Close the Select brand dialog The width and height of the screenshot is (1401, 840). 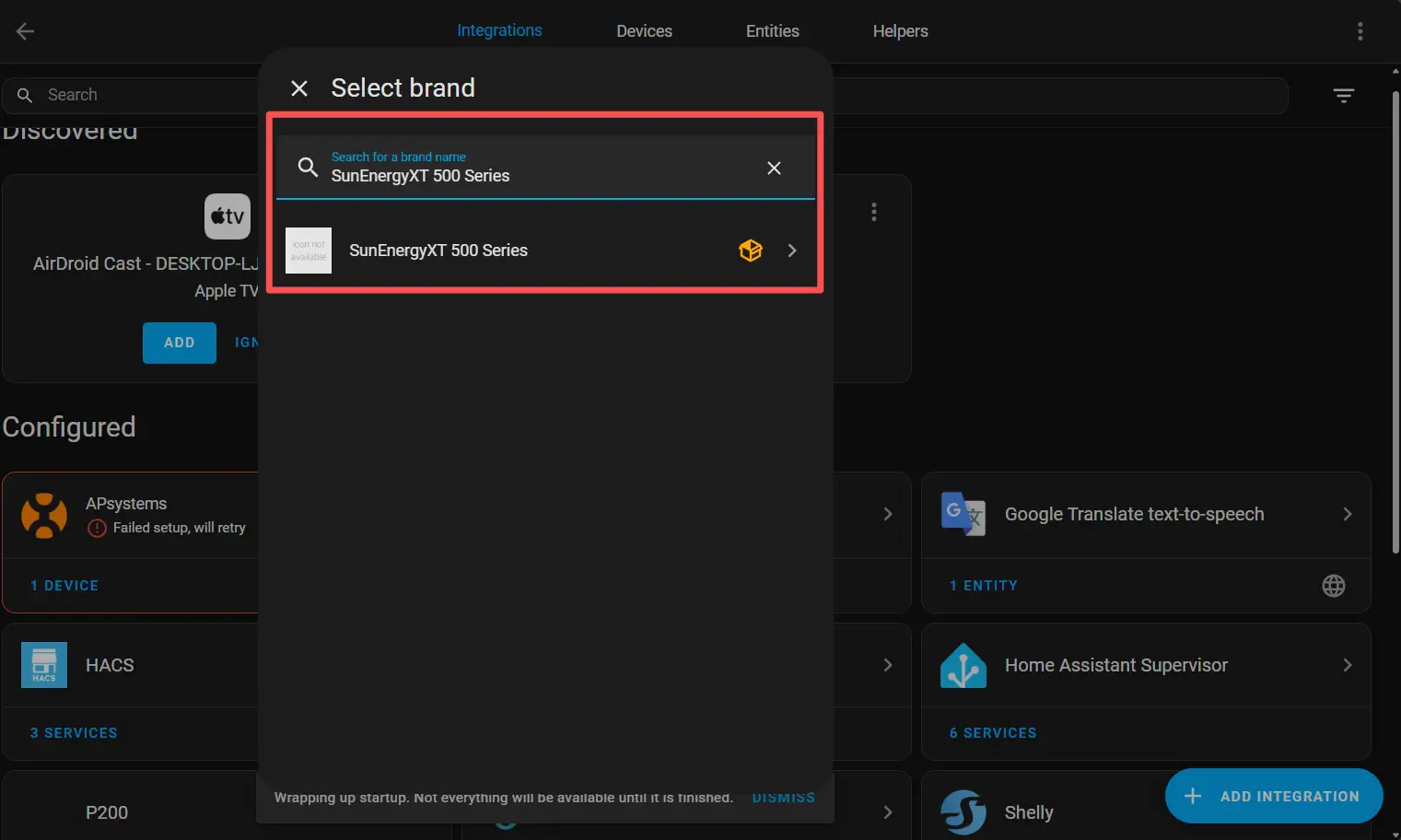pos(299,88)
